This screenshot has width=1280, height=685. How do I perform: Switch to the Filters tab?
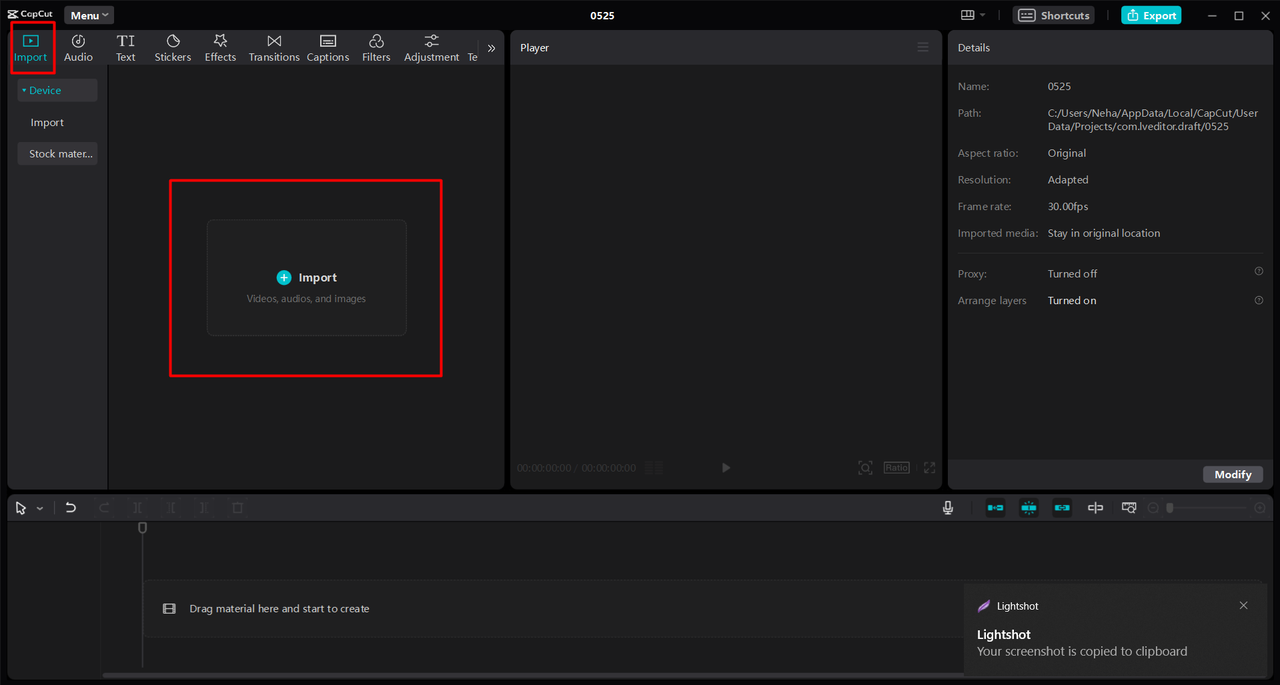coord(376,47)
